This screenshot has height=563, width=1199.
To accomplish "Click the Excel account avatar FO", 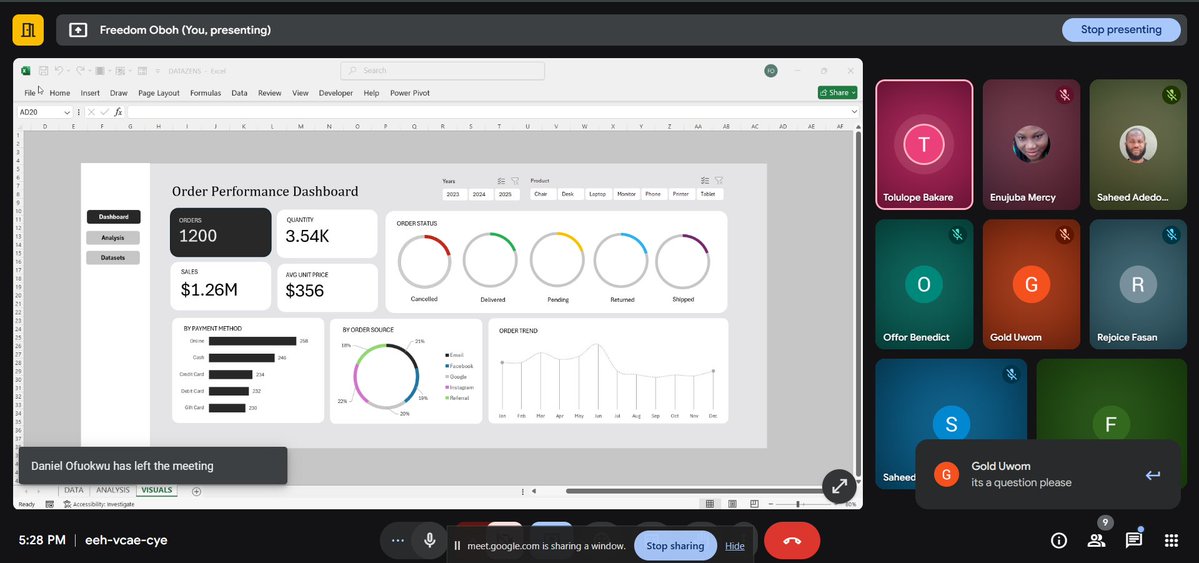I will click(x=771, y=70).
